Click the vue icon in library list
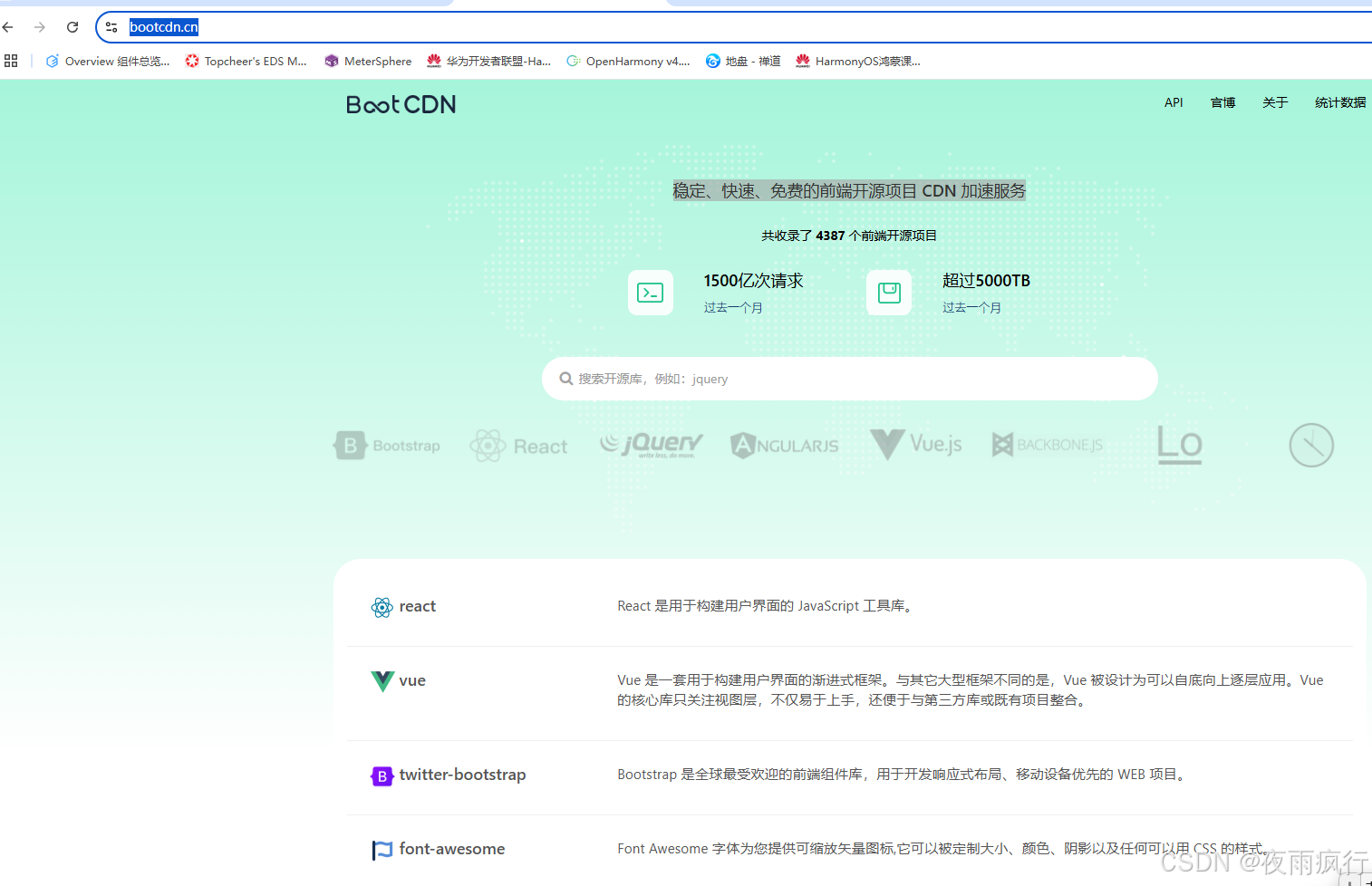Image resolution: width=1372 pixels, height=886 pixels. point(382,681)
